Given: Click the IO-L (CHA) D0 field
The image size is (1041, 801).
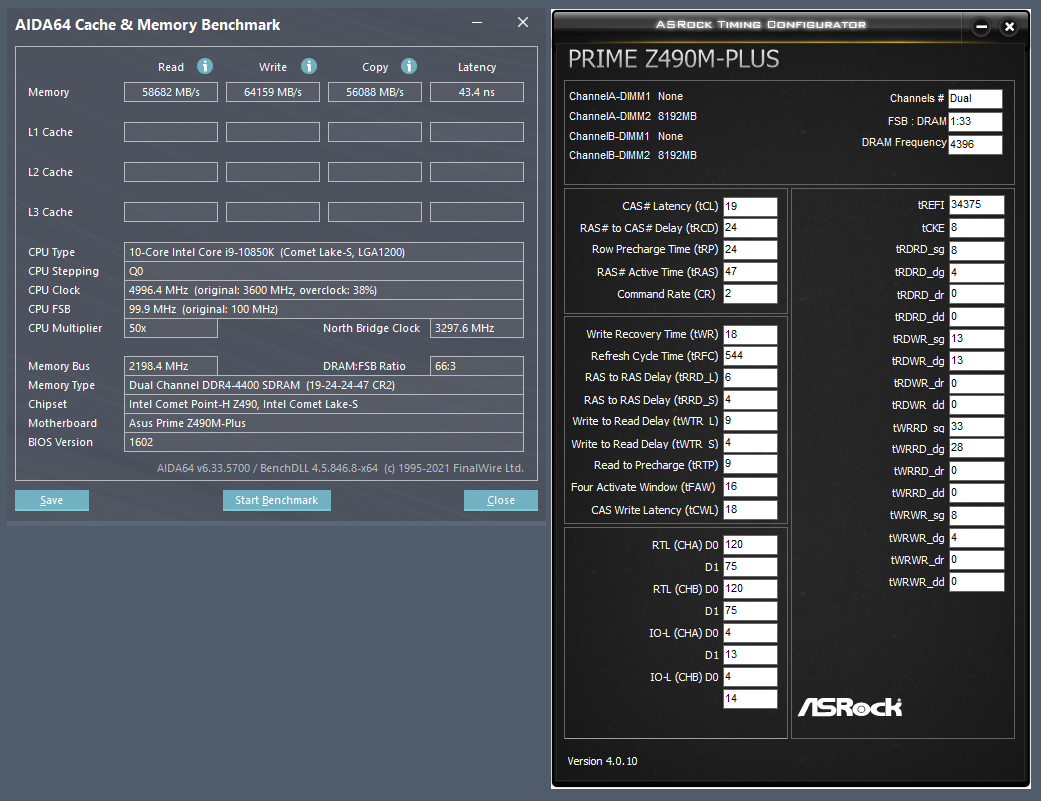Looking at the screenshot, I should [750, 633].
